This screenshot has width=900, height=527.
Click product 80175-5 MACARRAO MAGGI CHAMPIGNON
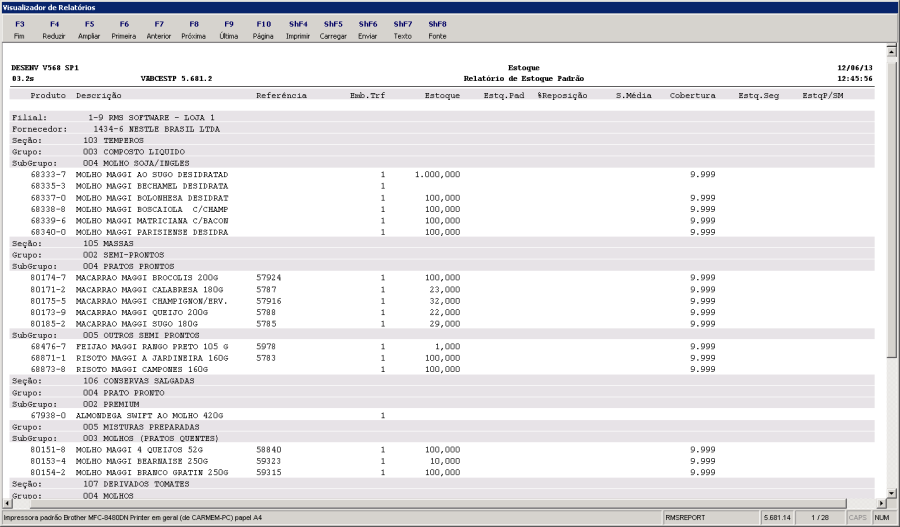point(442,301)
